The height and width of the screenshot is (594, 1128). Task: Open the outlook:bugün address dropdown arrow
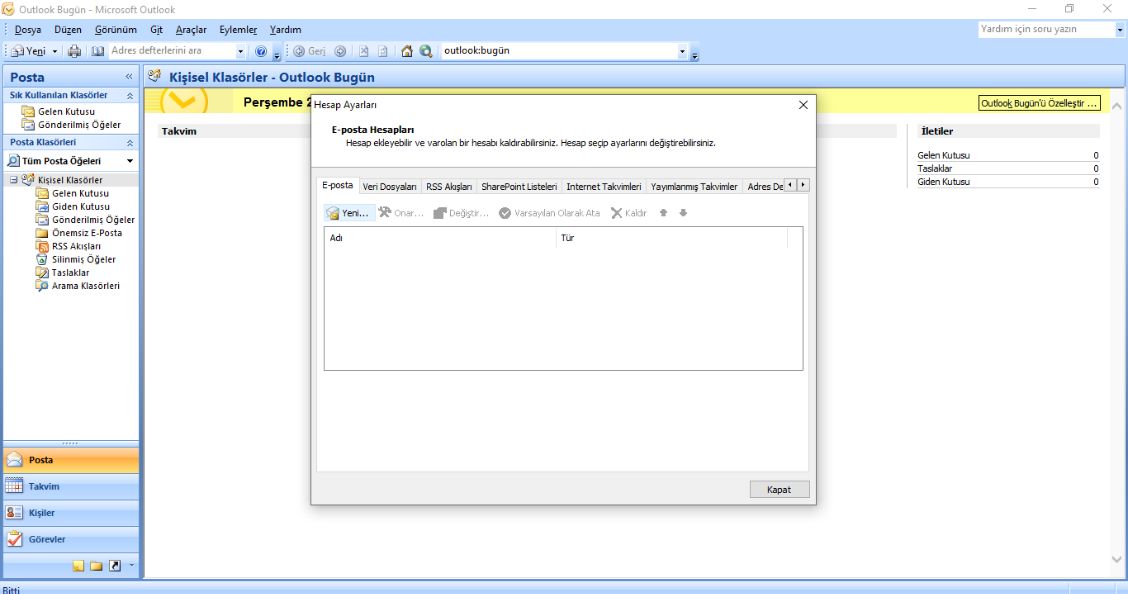tap(682, 51)
